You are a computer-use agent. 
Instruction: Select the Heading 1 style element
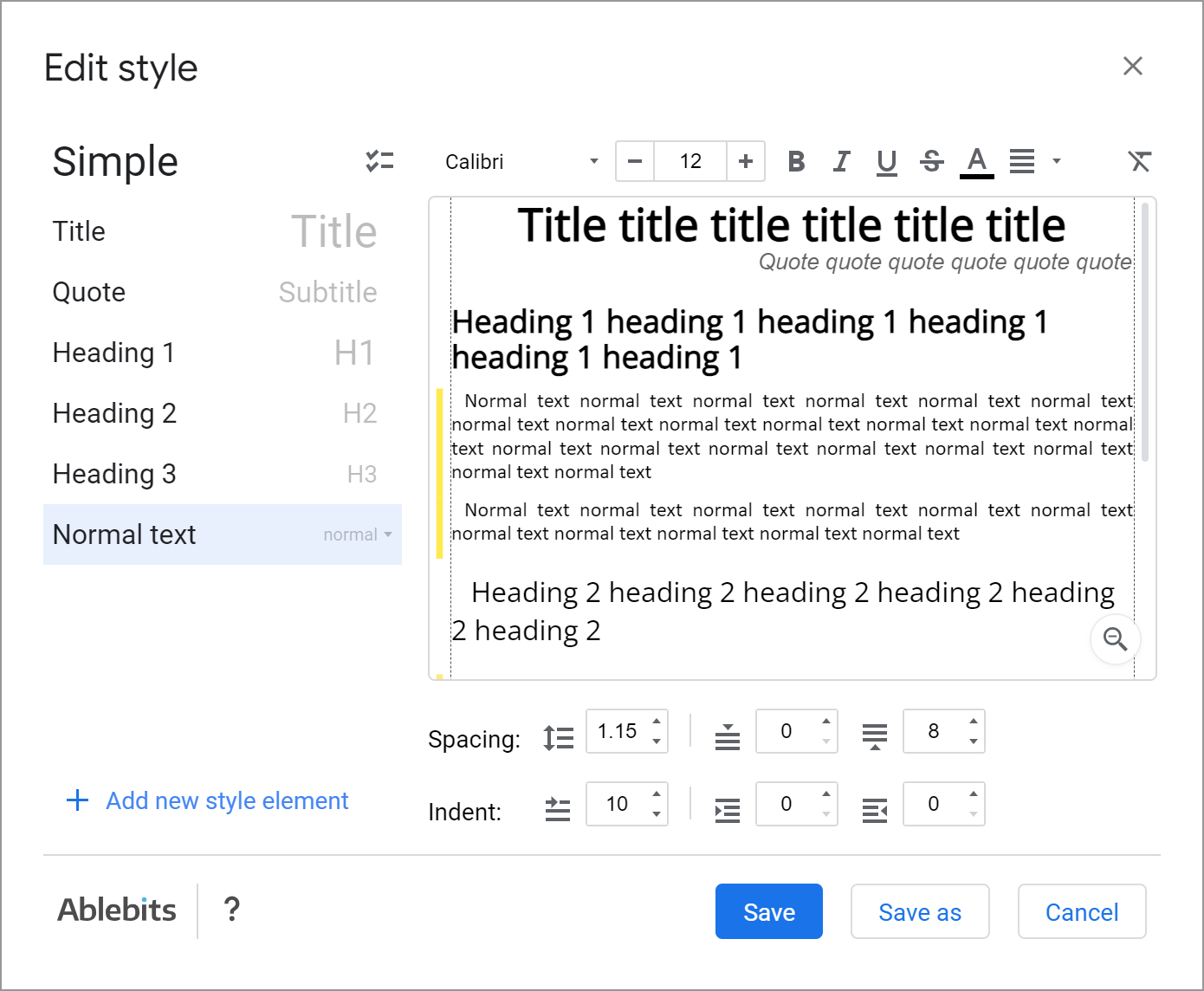(113, 353)
